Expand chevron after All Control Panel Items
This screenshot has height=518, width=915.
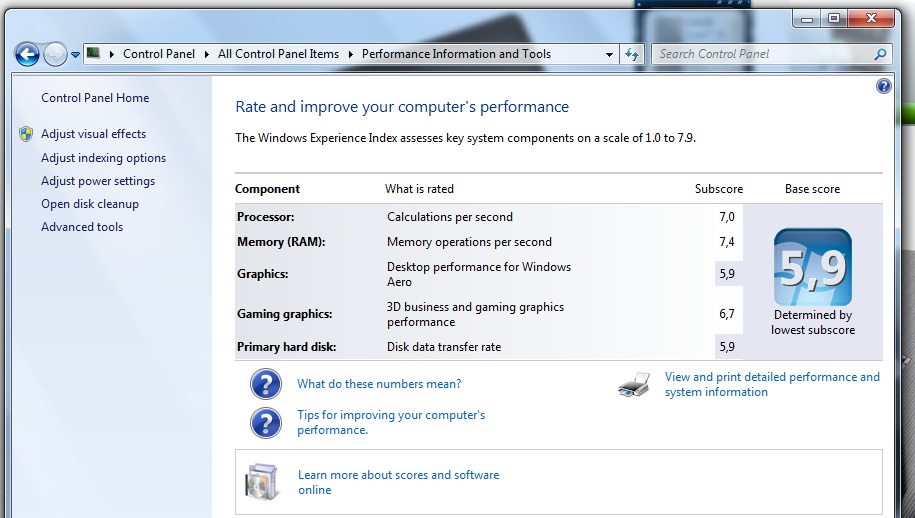point(351,54)
